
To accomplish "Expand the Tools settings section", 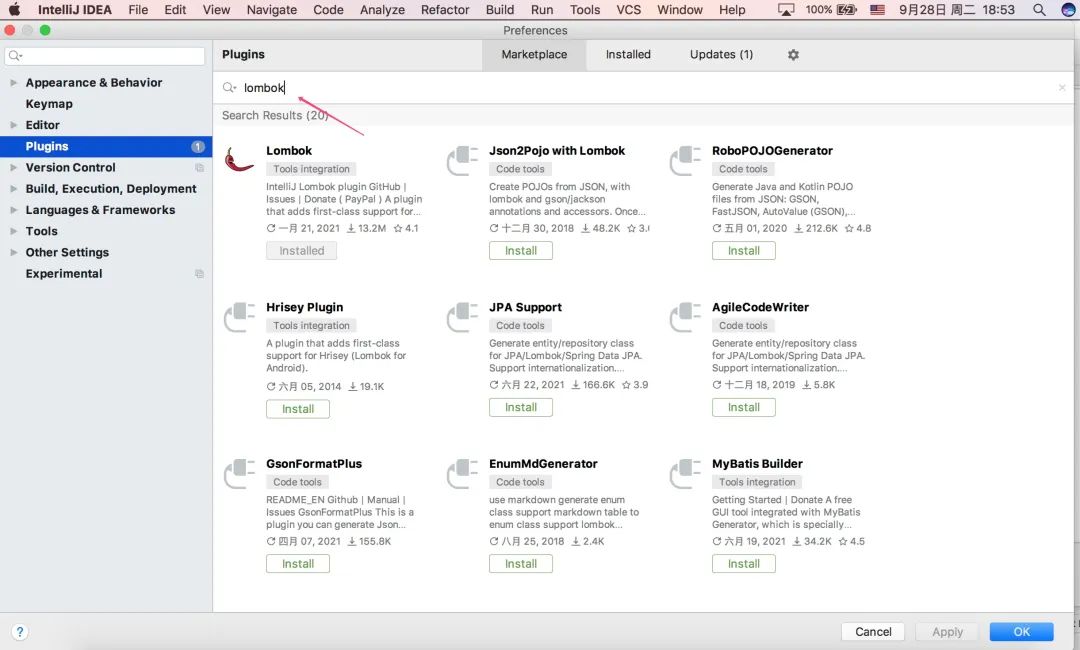I will [x=13, y=231].
